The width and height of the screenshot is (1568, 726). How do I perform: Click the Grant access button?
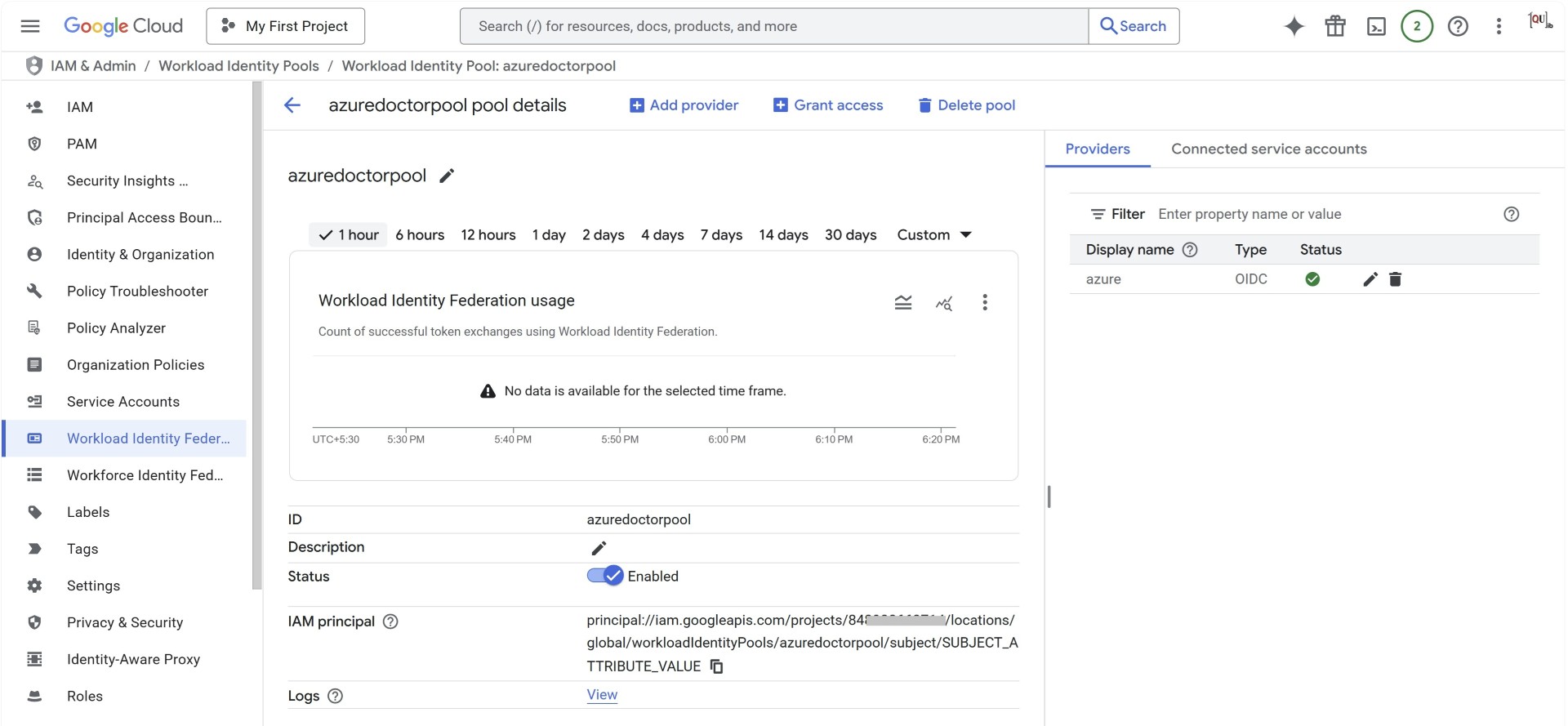pos(828,105)
